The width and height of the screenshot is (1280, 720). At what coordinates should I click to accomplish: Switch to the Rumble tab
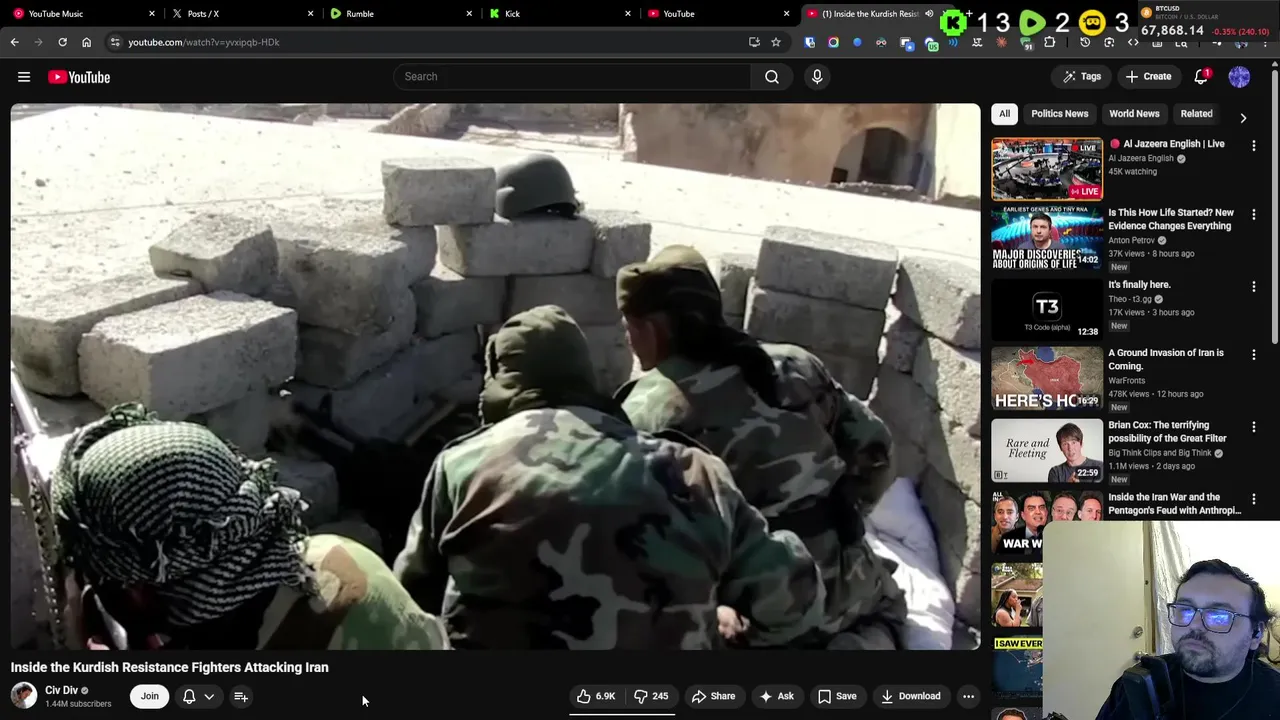(x=400, y=14)
